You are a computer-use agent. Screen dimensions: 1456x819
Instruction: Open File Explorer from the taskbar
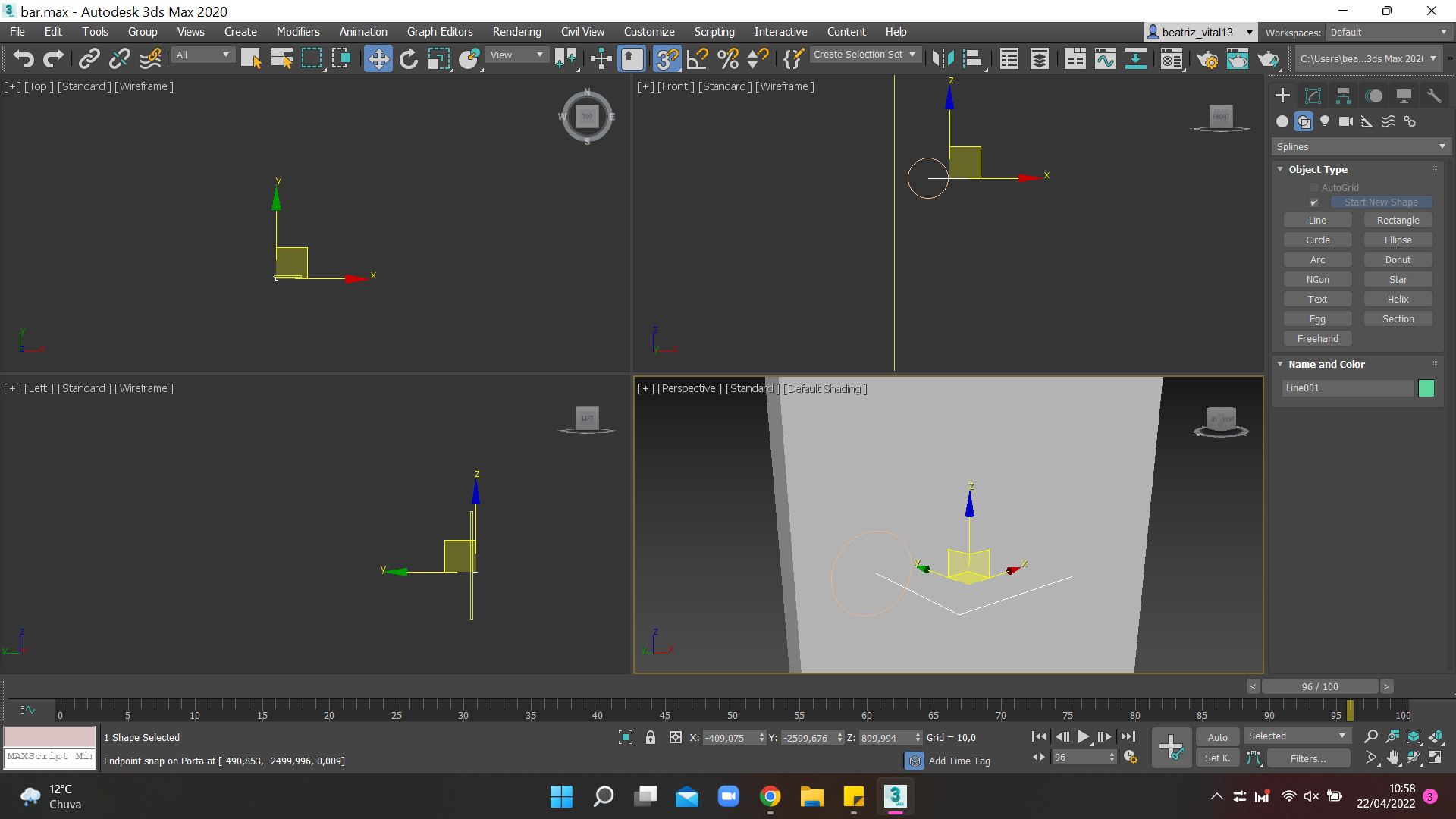811,796
